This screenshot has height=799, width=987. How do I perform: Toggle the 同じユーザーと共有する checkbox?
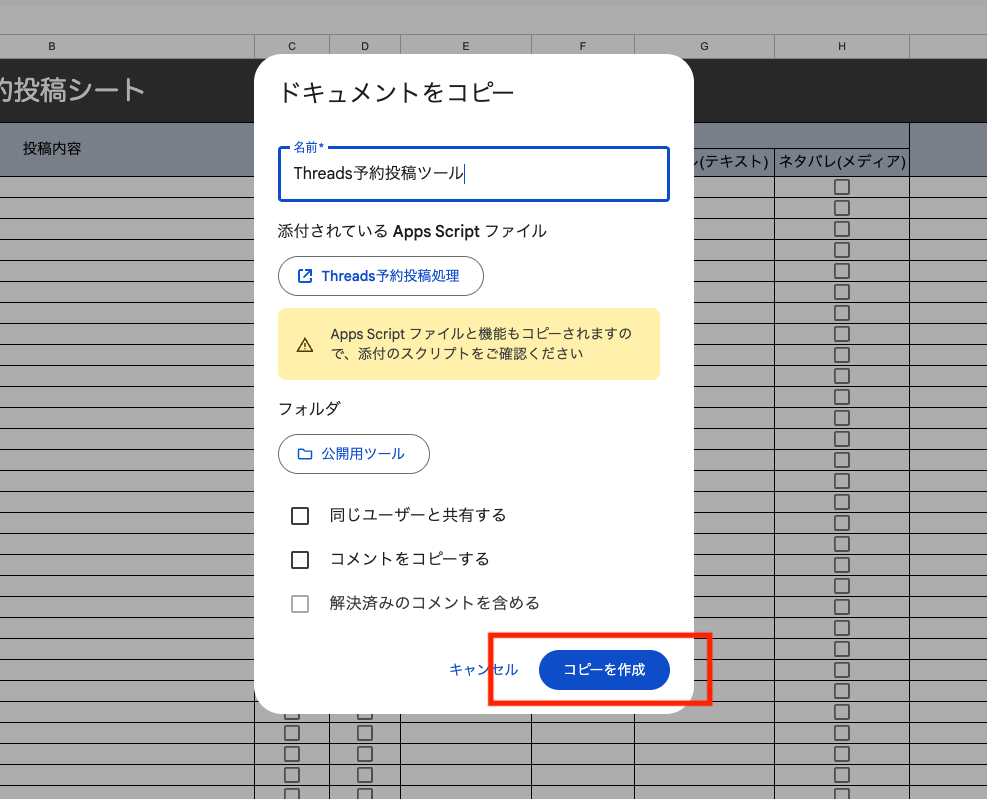point(300,516)
